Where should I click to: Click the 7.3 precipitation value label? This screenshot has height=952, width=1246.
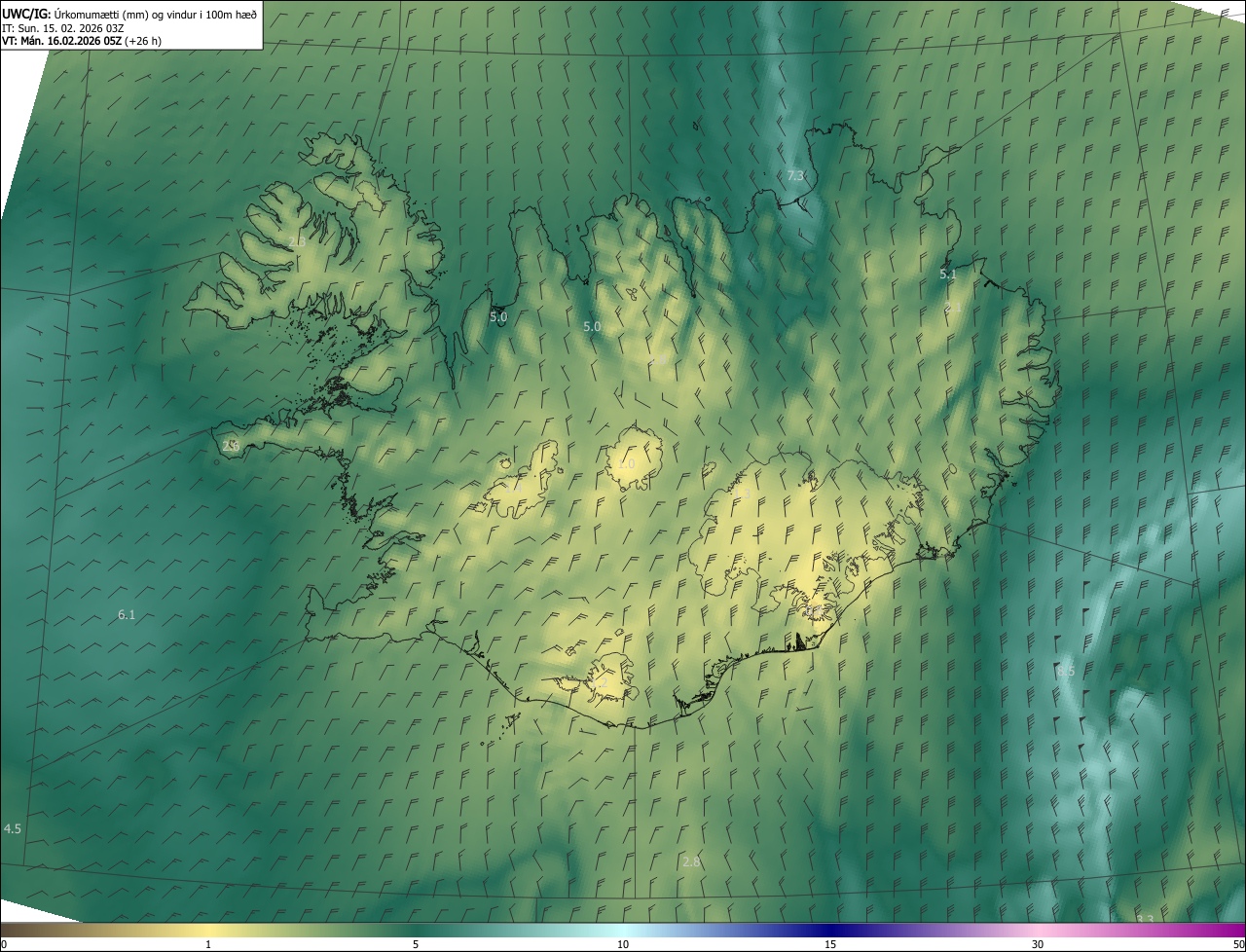coord(795,175)
